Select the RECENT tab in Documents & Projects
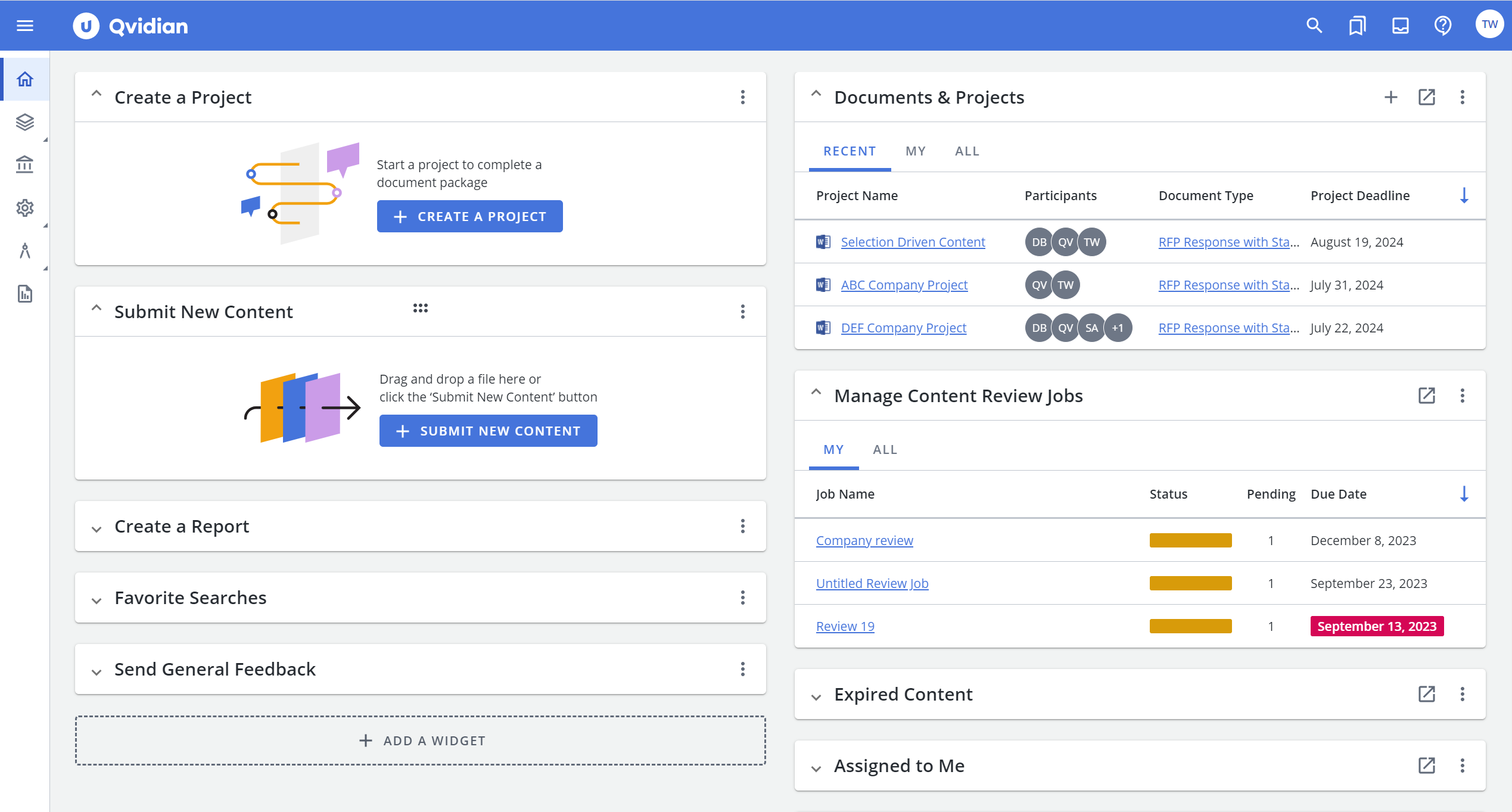1512x812 pixels. 850,151
